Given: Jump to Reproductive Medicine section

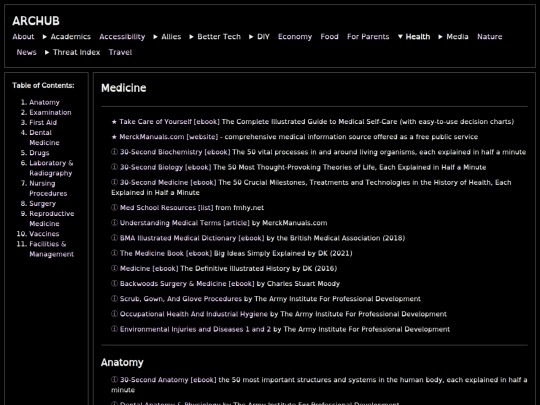Looking at the screenshot, I should [x=52, y=218].
